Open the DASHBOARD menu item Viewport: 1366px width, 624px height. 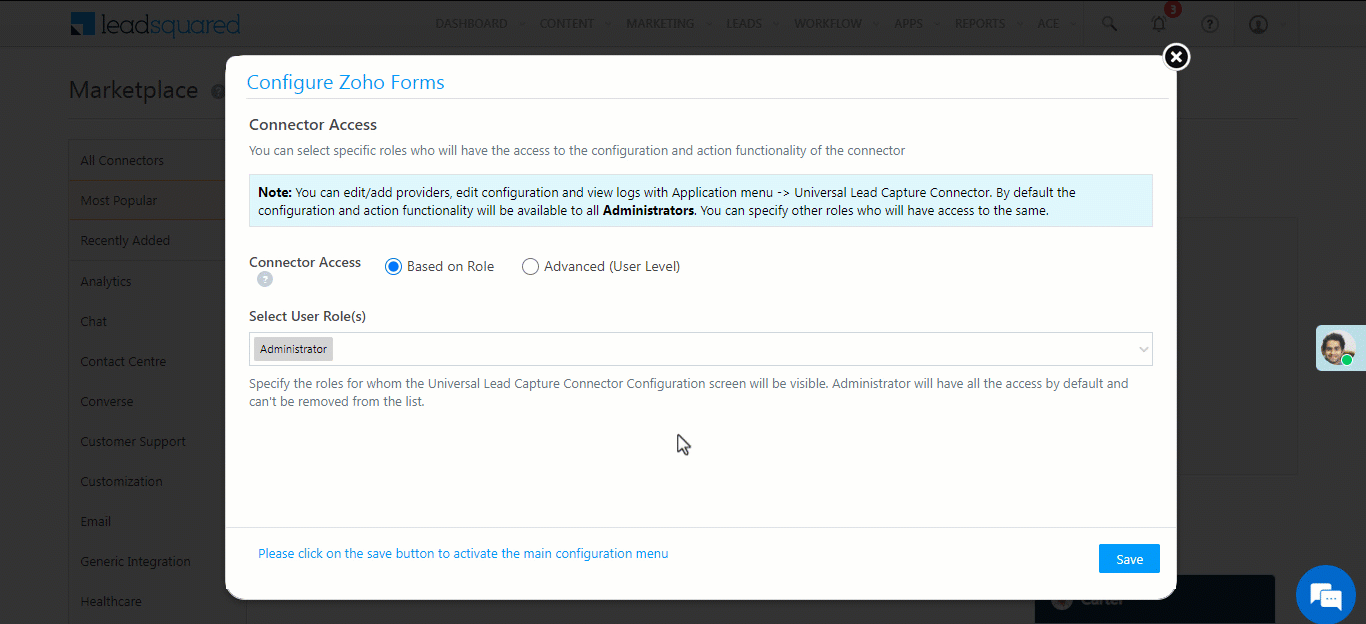pos(471,23)
